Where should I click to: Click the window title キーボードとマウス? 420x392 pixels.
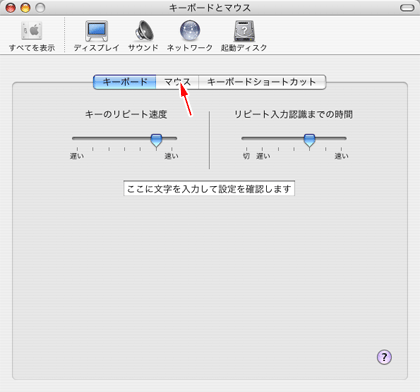click(210, 8)
